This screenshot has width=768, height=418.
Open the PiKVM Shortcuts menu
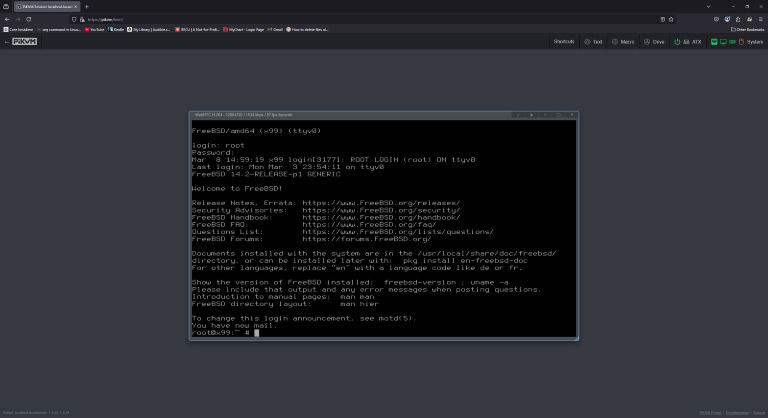coord(563,42)
